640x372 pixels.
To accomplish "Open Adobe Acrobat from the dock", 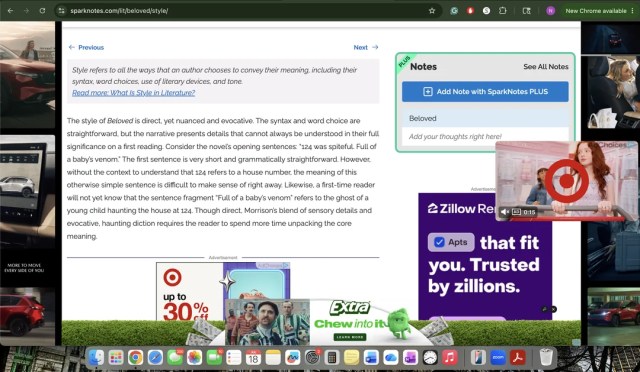I will (x=518, y=358).
